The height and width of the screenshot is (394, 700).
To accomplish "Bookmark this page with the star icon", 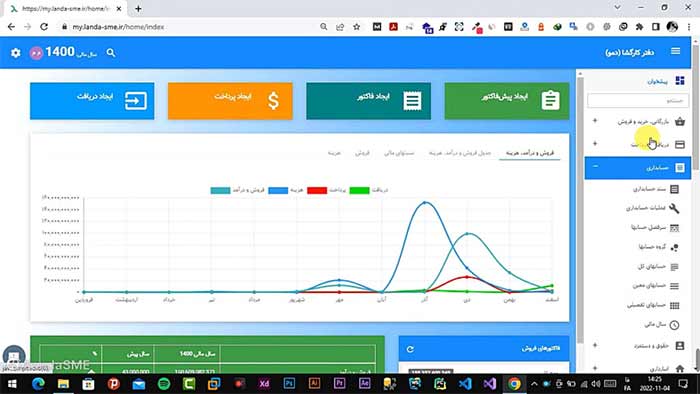I will pyautogui.click(x=356, y=27).
